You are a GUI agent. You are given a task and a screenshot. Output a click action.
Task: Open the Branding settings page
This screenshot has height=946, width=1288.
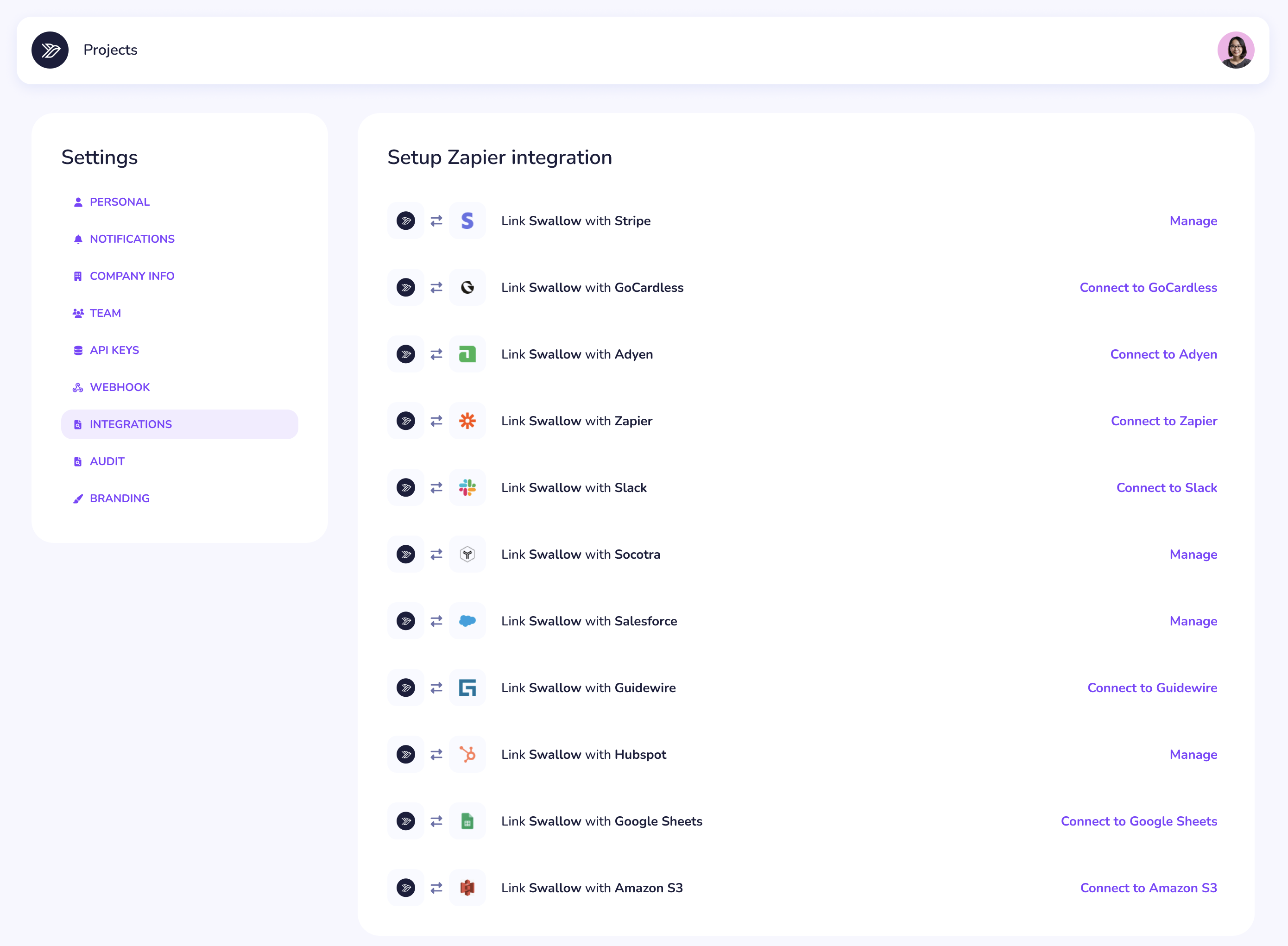(x=119, y=498)
